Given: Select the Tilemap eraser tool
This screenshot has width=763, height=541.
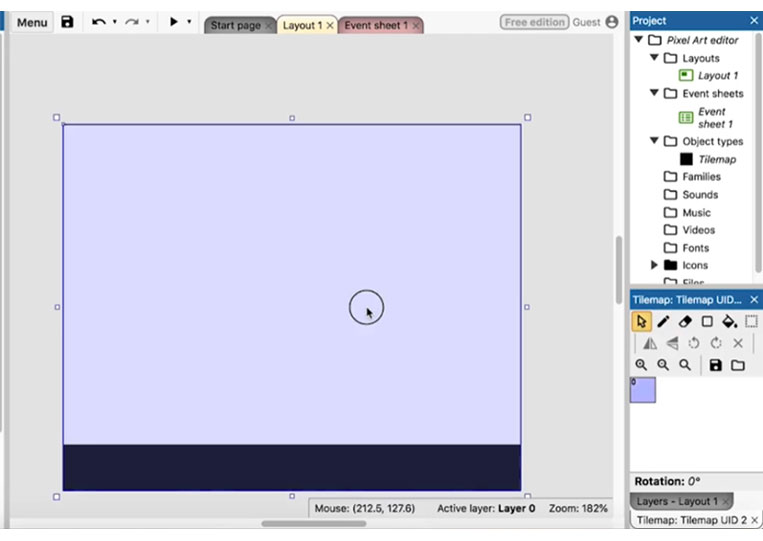Looking at the screenshot, I should 685,322.
